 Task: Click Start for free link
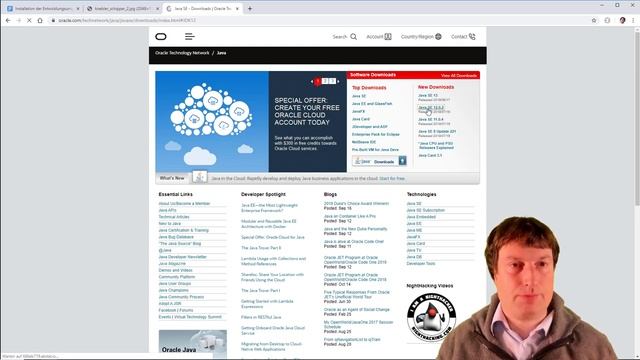point(392,179)
